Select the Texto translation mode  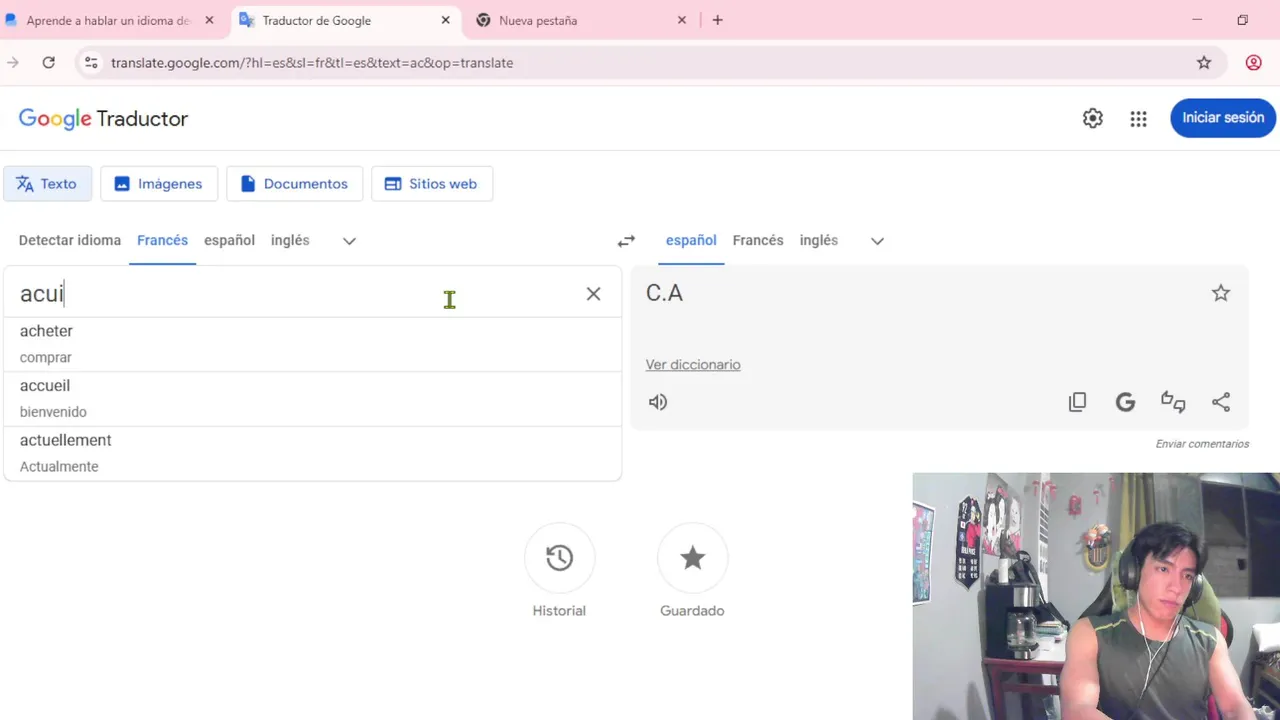[47, 184]
